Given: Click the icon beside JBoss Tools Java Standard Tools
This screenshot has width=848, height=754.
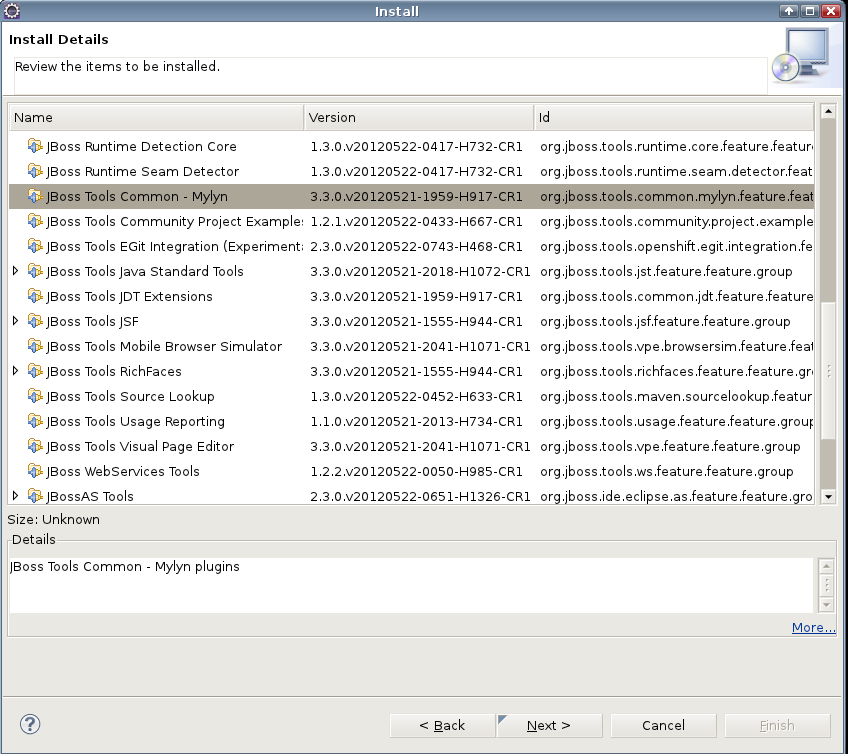Looking at the screenshot, I should [35, 271].
